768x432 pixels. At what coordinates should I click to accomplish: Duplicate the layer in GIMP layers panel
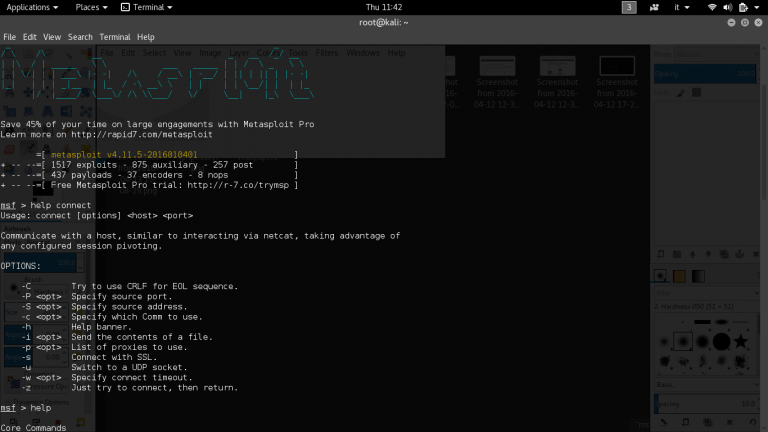[723, 254]
